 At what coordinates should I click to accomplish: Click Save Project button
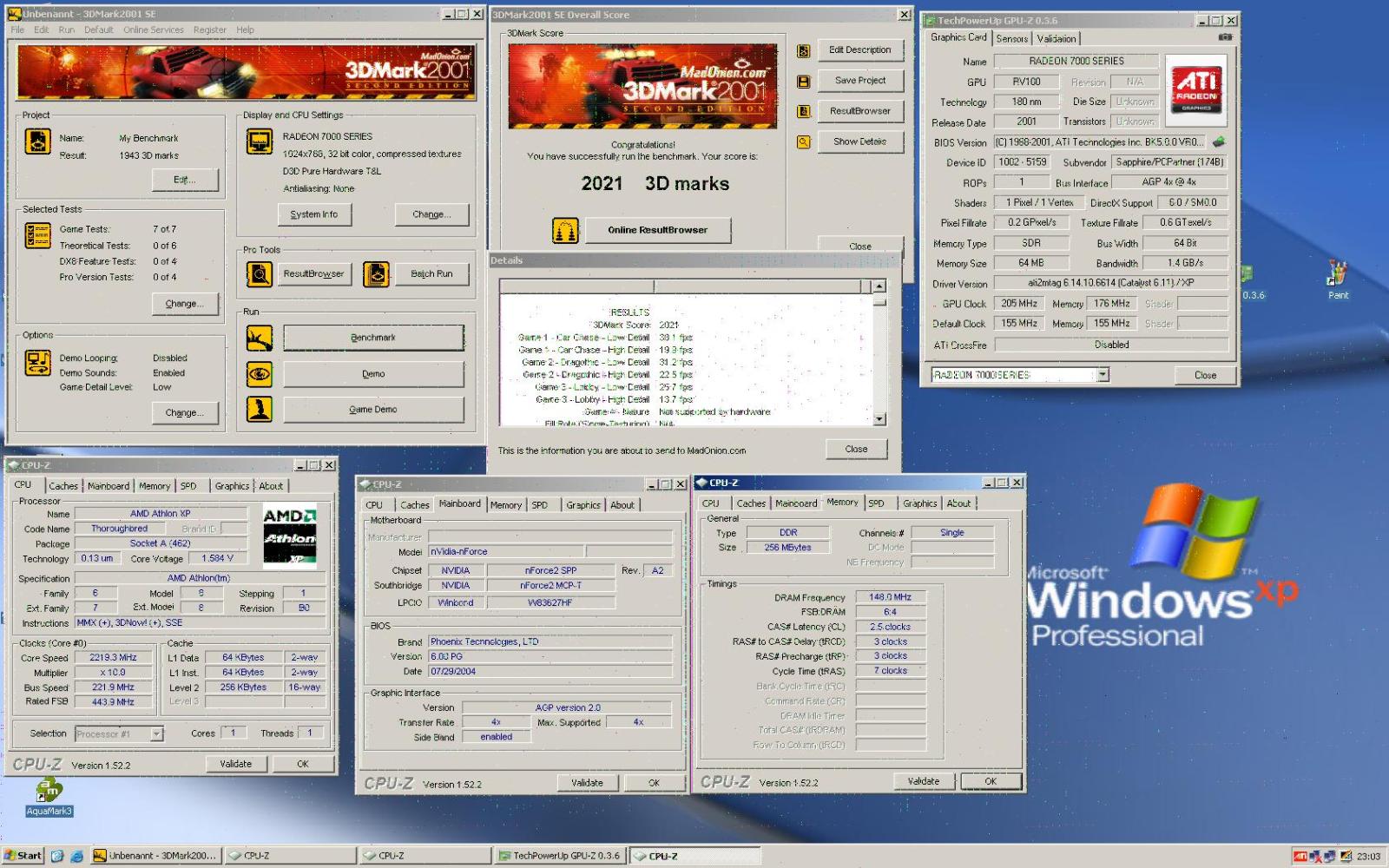click(859, 81)
